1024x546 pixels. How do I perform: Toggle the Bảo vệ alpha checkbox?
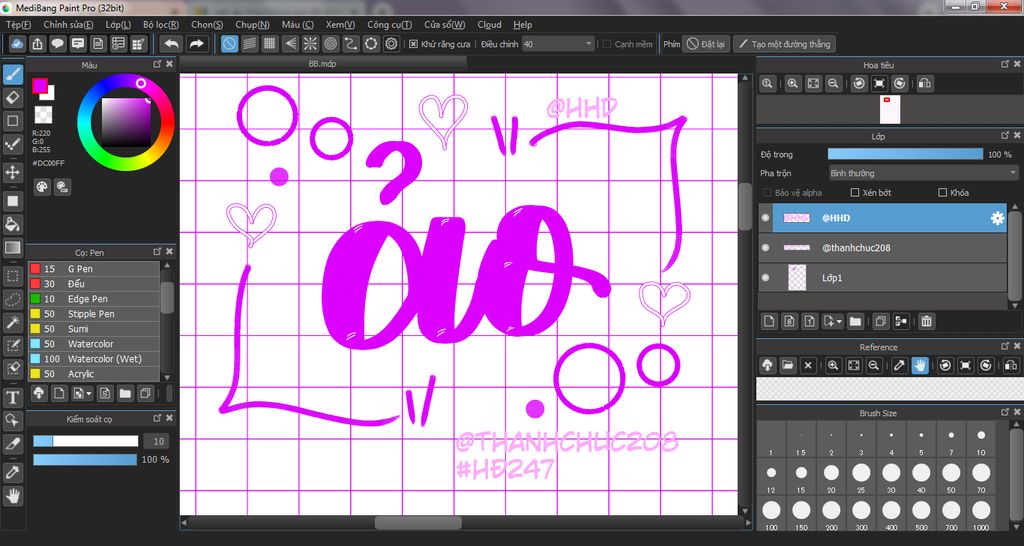coord(767,193)
